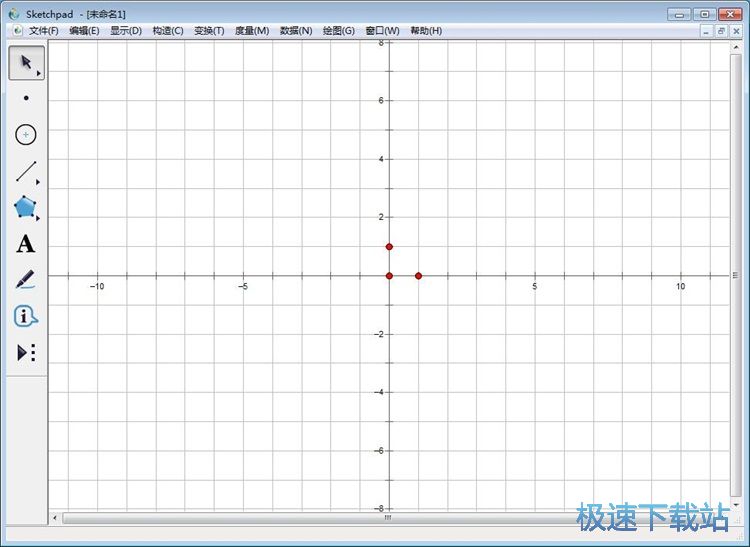Screen dimensions: 750x547
Task: Open the 文件(F) menu
Action: pyautogui.click(x=44, y=31)
